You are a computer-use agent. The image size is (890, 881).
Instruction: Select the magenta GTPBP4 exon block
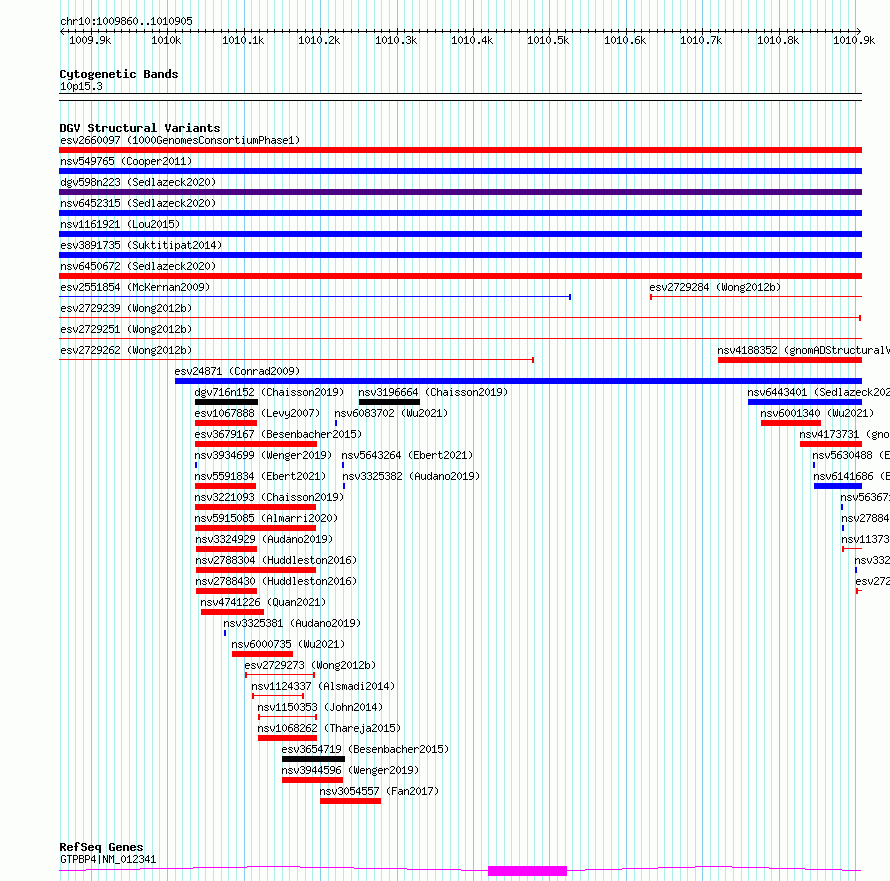tap(527, 871)
